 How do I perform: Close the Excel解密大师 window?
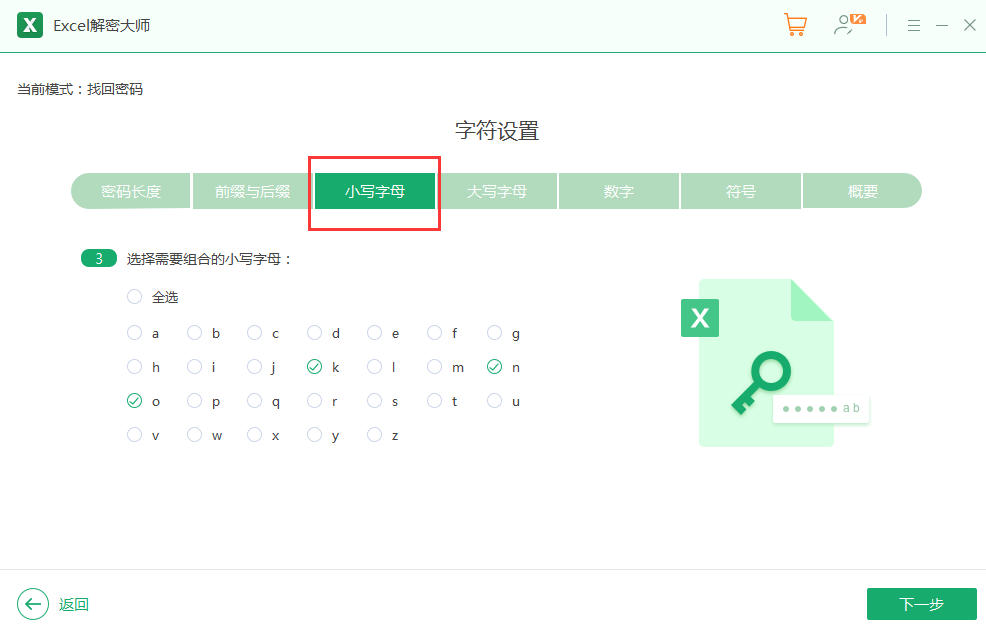pos(970,25)
